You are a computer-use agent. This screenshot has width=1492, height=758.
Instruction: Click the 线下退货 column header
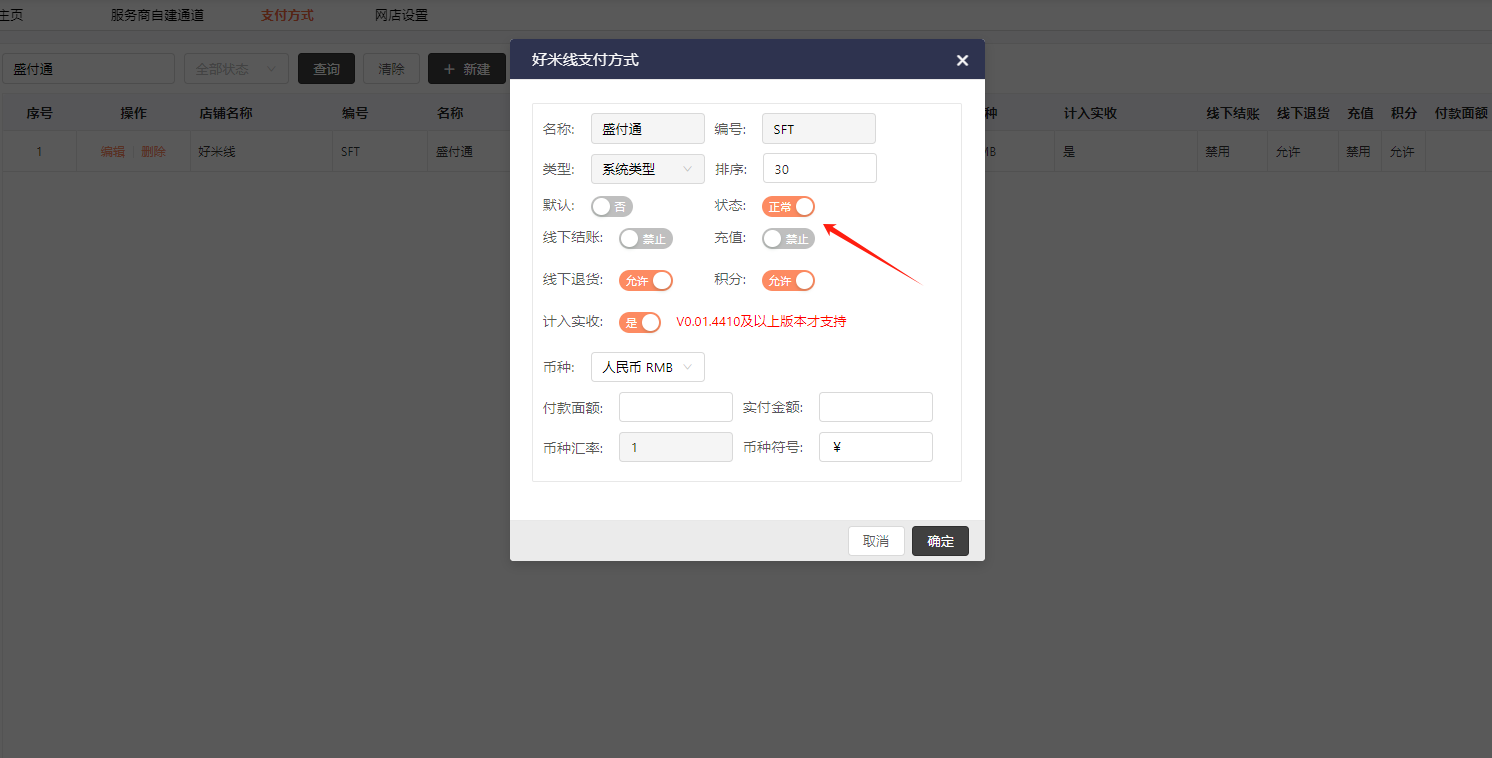click(x=1303, y=113)
